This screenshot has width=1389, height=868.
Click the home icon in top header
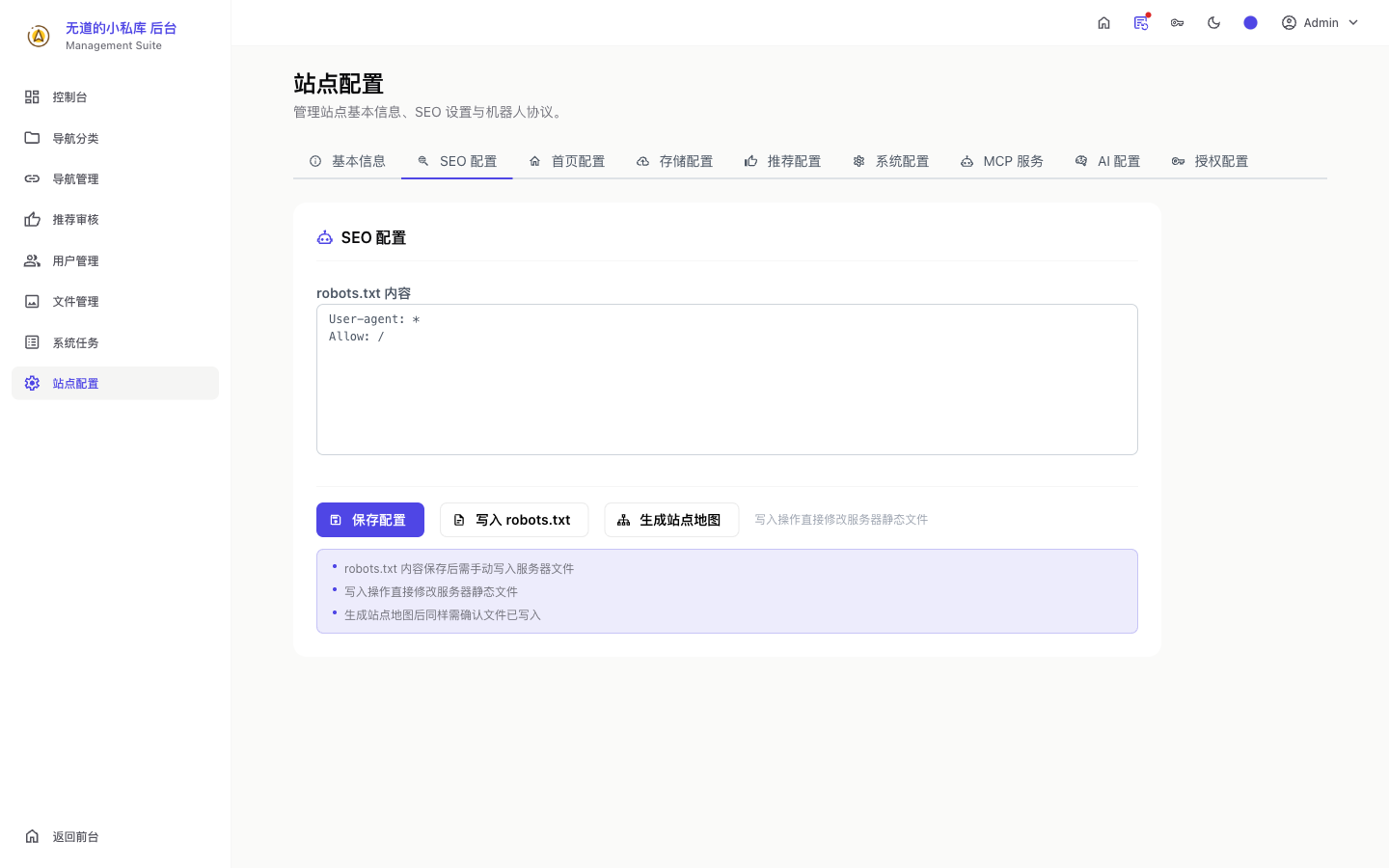click(x=1104, y=23)
